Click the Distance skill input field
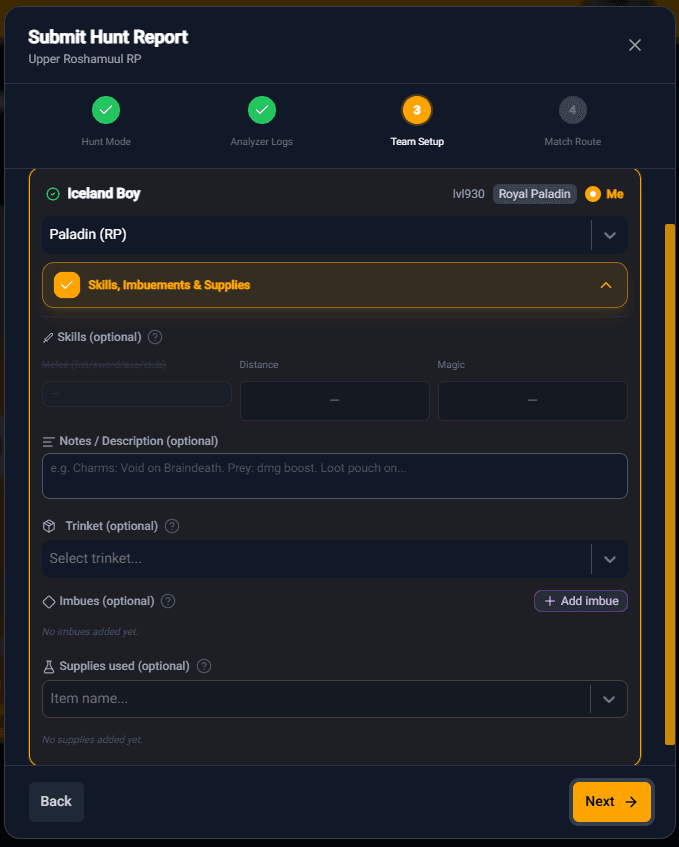The height and width of the screenshot is (847, 679). pos(335,400)
